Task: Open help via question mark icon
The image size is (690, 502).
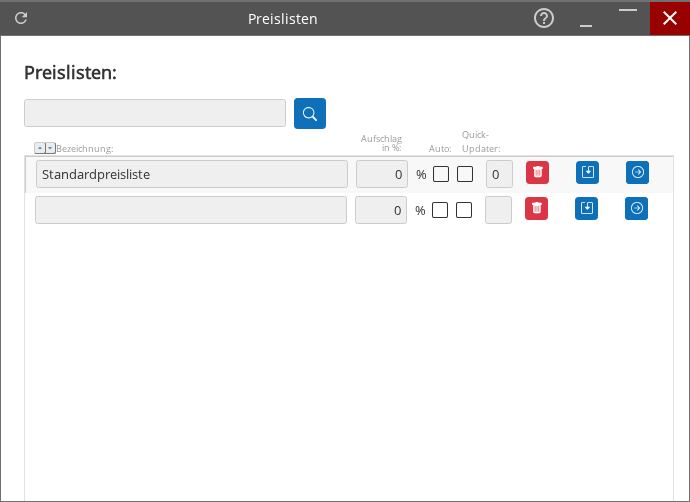Action: click(544, 18)
